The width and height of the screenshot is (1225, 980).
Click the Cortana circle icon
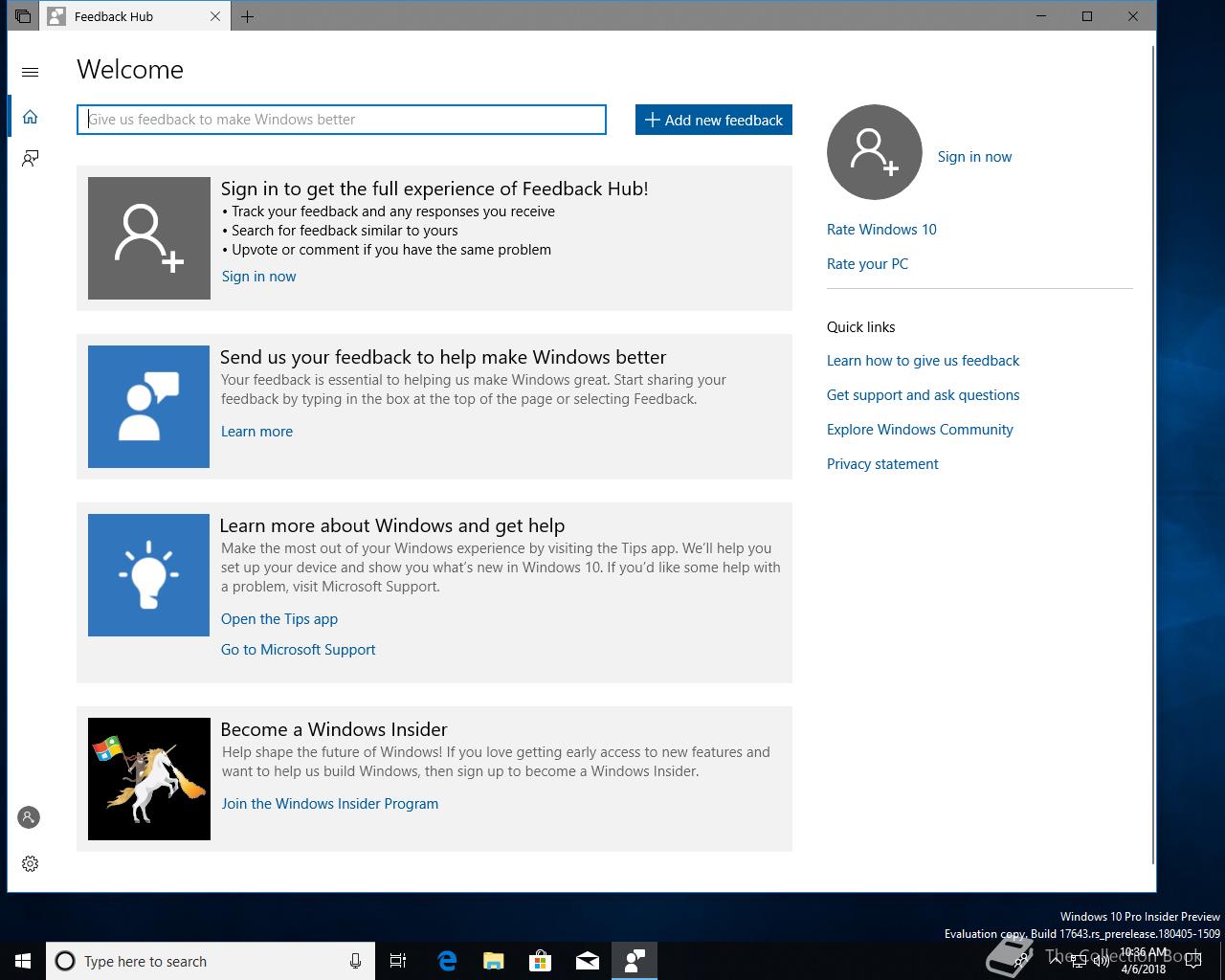pyautogui.click(x=65, y=961)
